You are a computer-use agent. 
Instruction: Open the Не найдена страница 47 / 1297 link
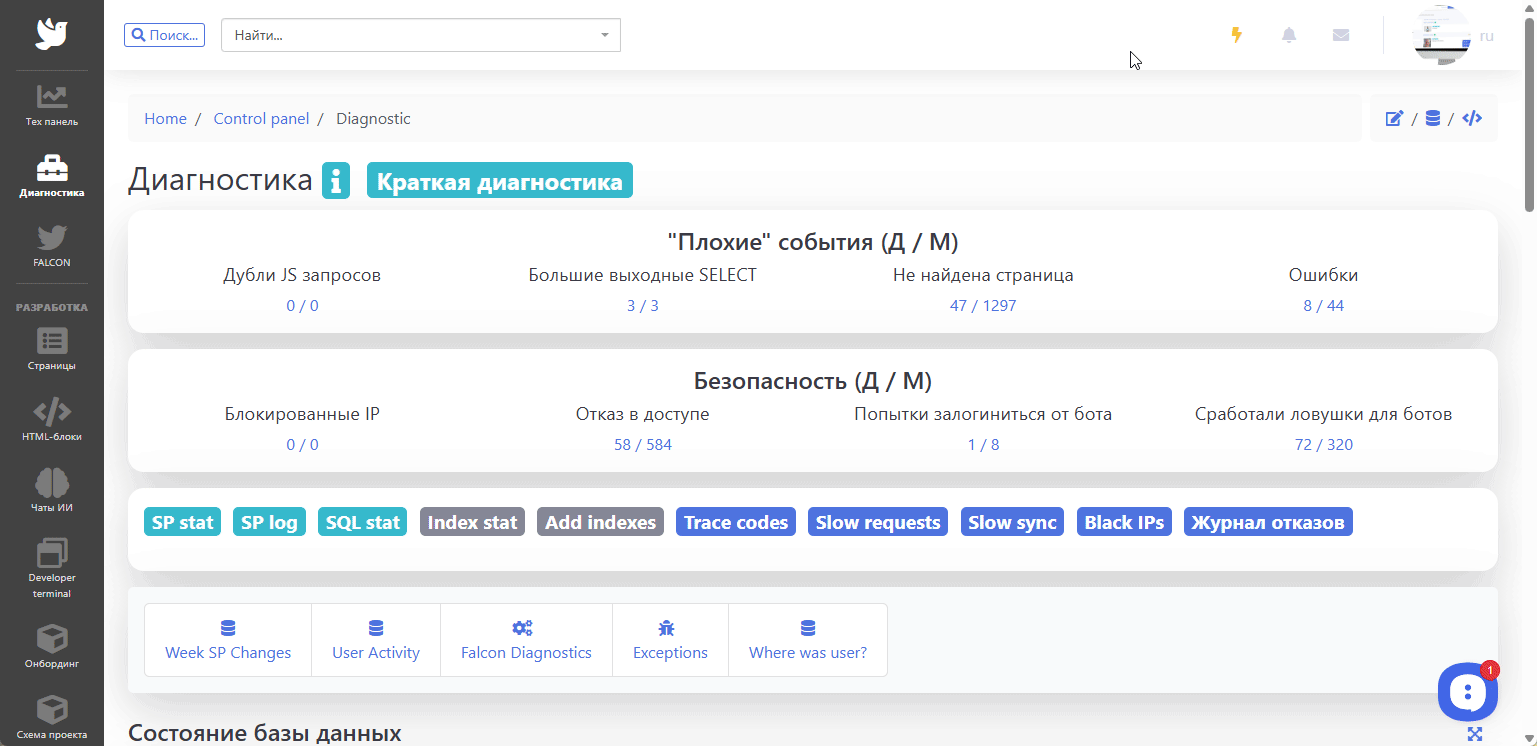[982, 305]
